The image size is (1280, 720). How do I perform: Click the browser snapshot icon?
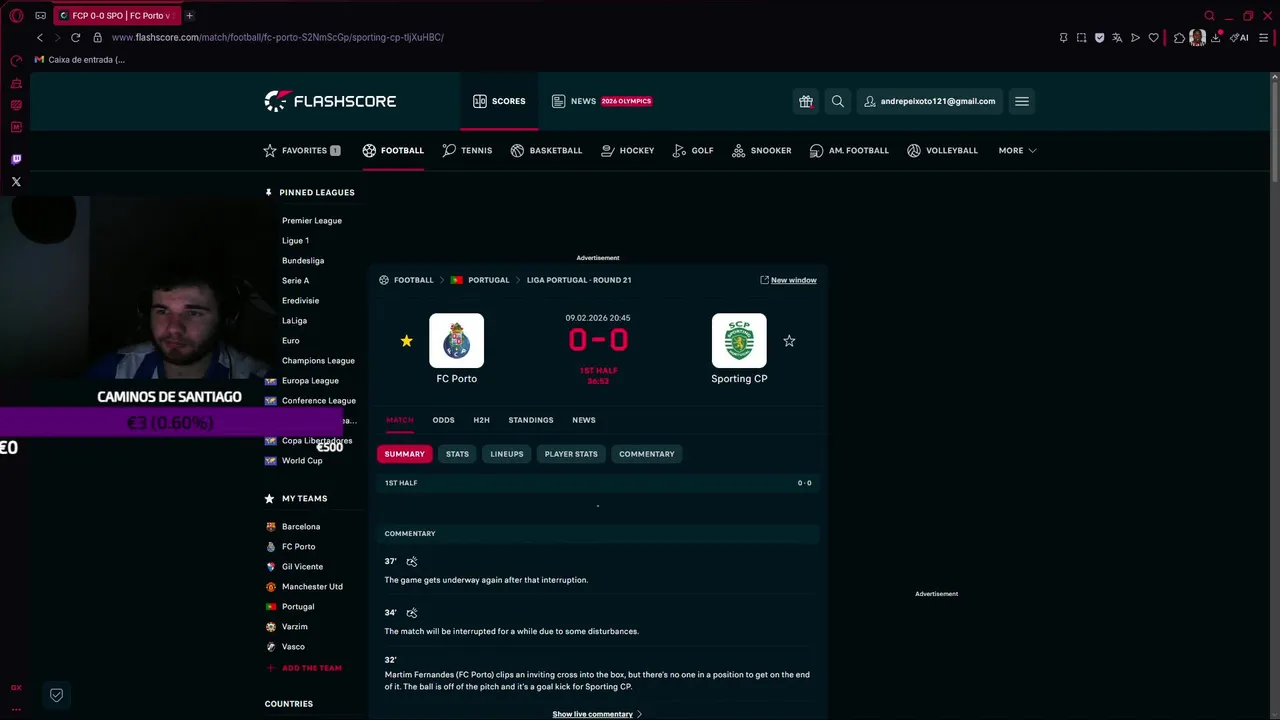(x=1081, y=37)
